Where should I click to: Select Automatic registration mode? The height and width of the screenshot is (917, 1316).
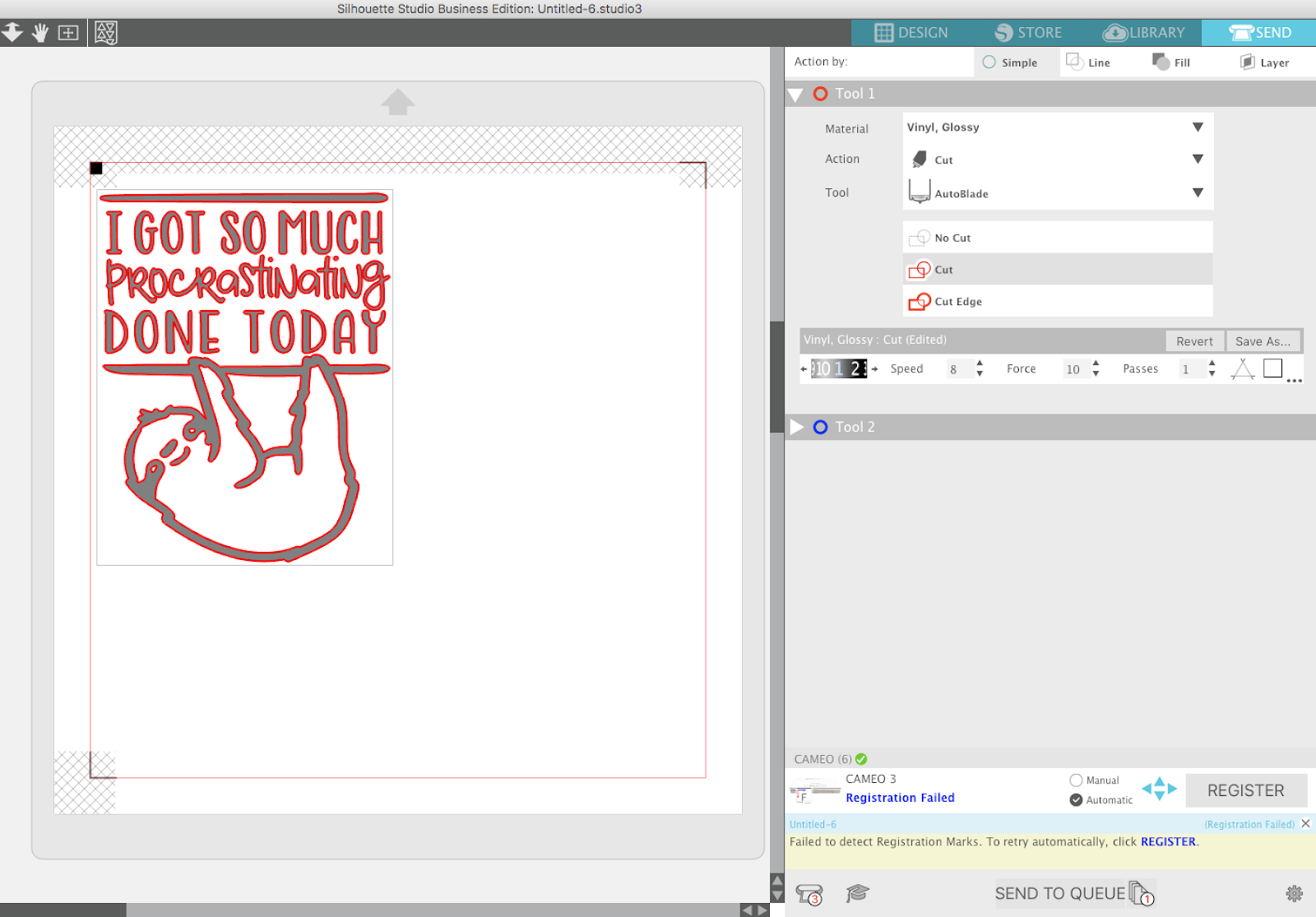[x=1101, y=800]
